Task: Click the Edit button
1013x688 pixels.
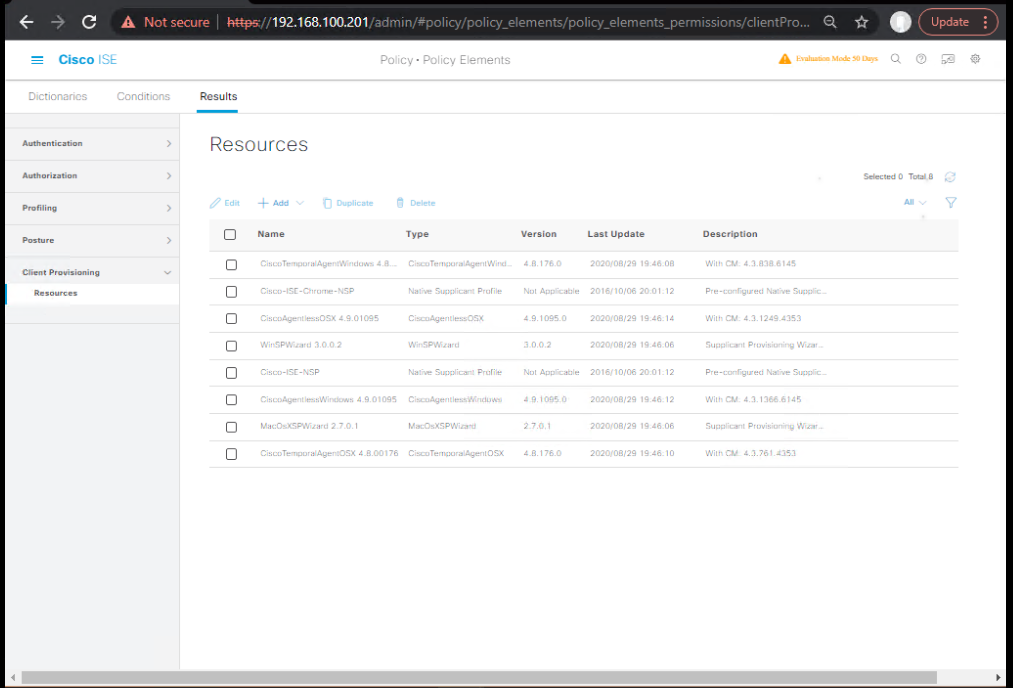Action: pos(225,203)
